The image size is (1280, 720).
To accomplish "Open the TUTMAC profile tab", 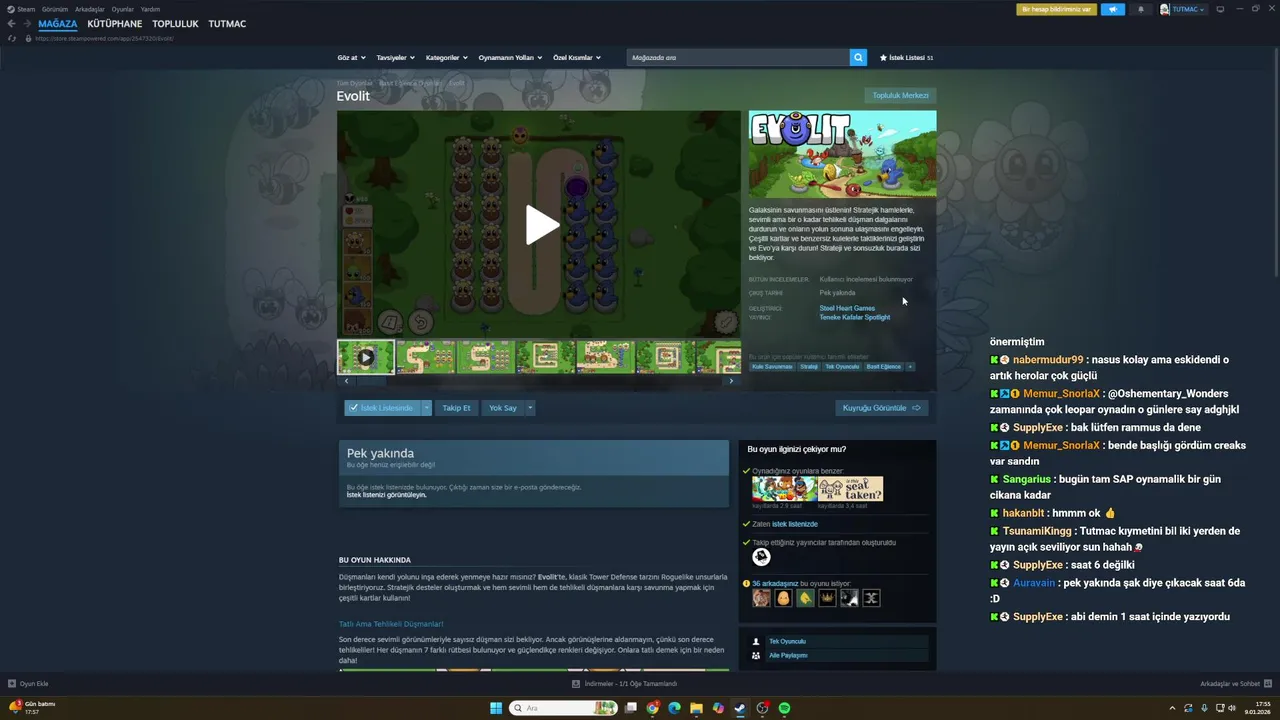I will 227,24.
